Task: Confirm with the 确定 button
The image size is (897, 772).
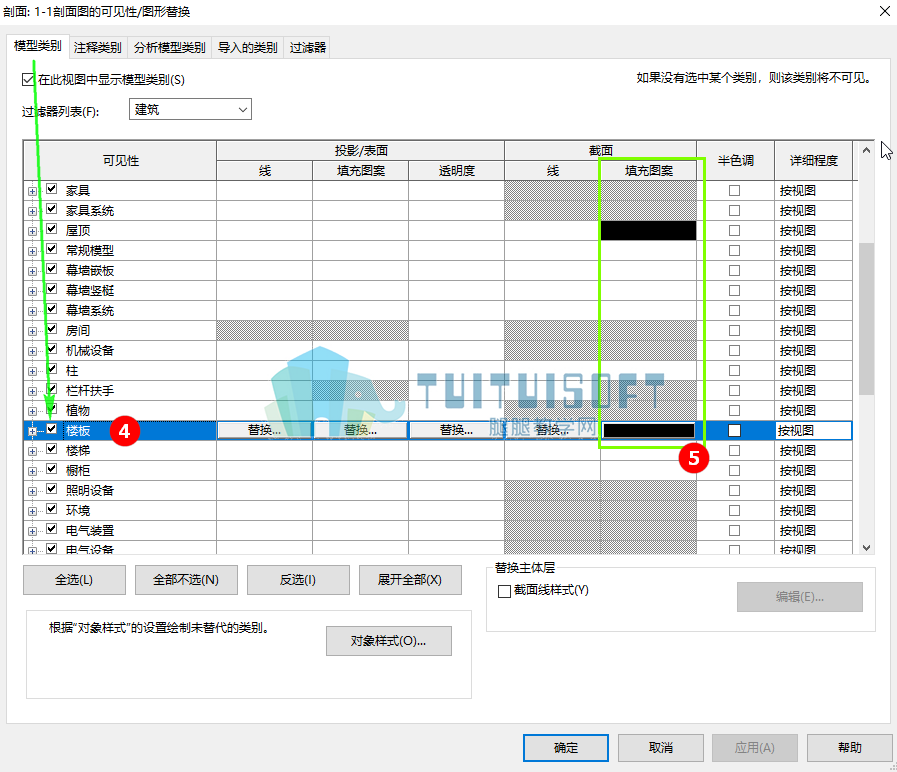Action: [x=566, y=748]
